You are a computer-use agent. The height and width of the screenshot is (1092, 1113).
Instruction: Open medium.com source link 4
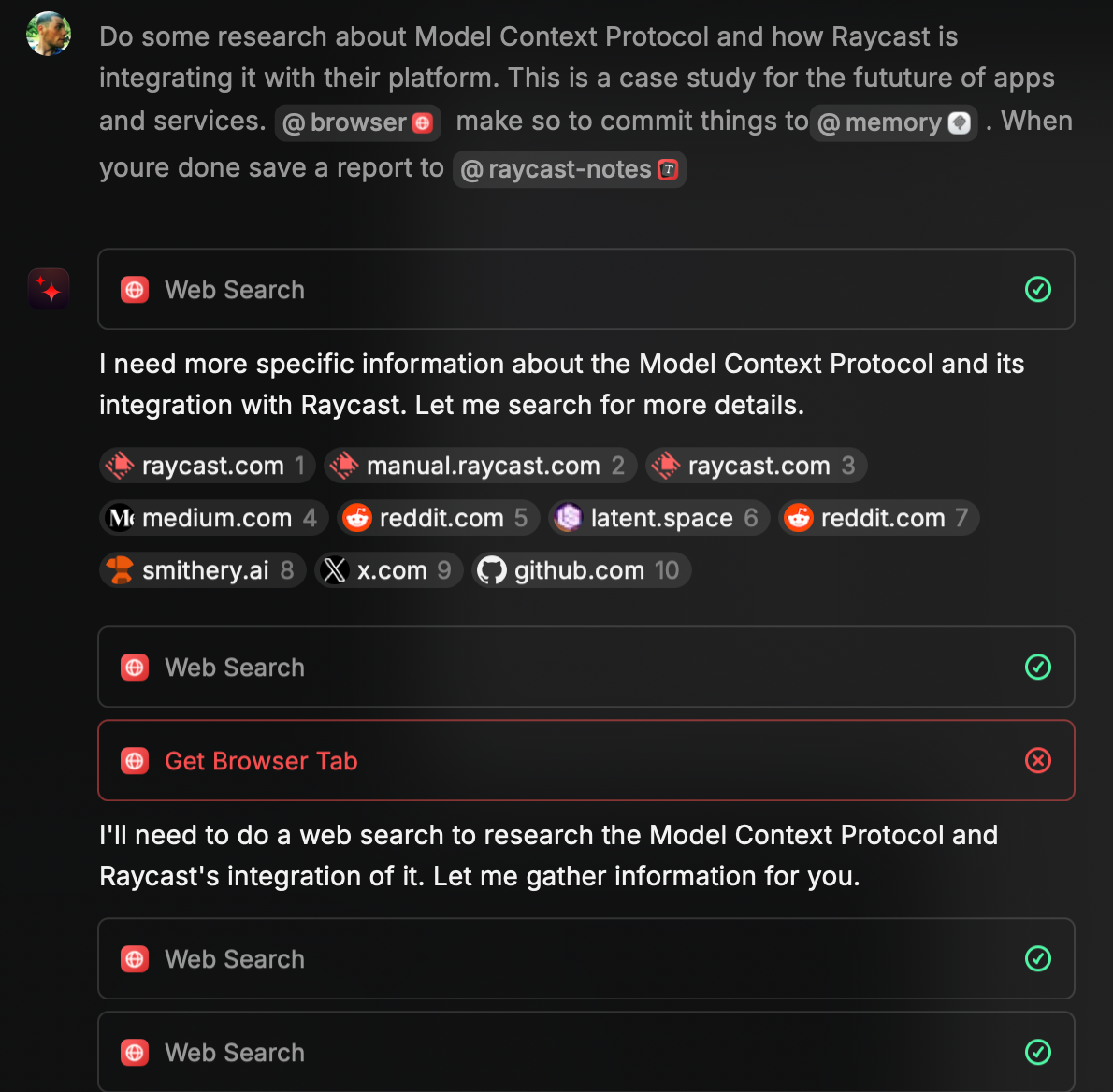[213, 518]
